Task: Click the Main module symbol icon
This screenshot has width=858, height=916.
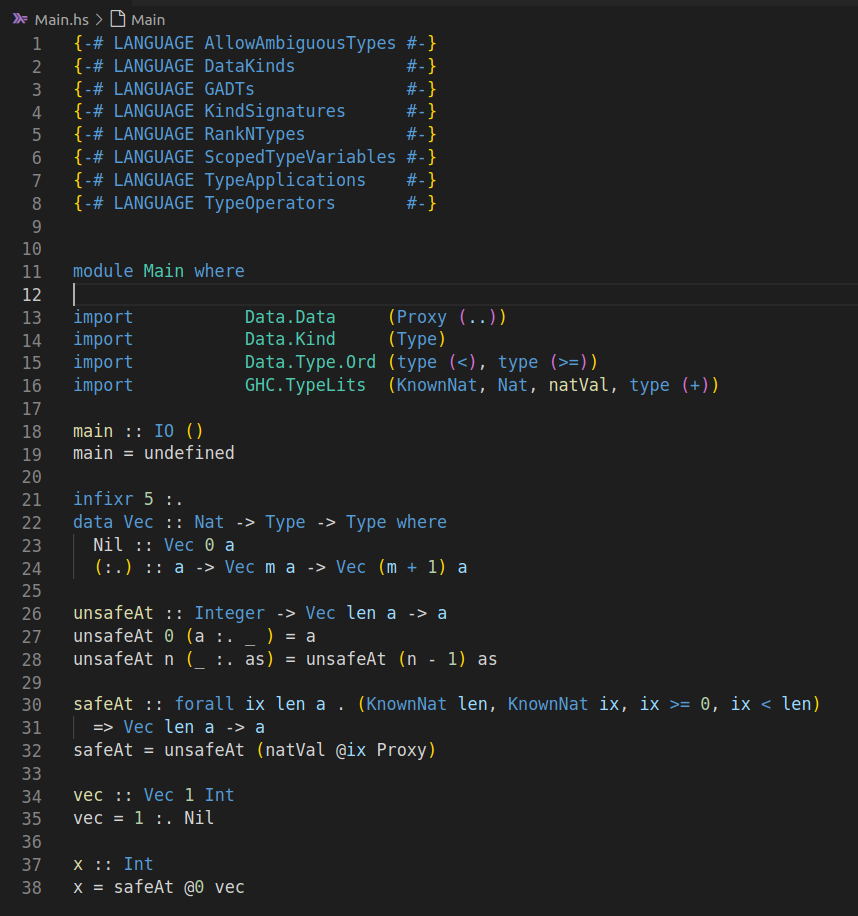Action: pos(118,19)
